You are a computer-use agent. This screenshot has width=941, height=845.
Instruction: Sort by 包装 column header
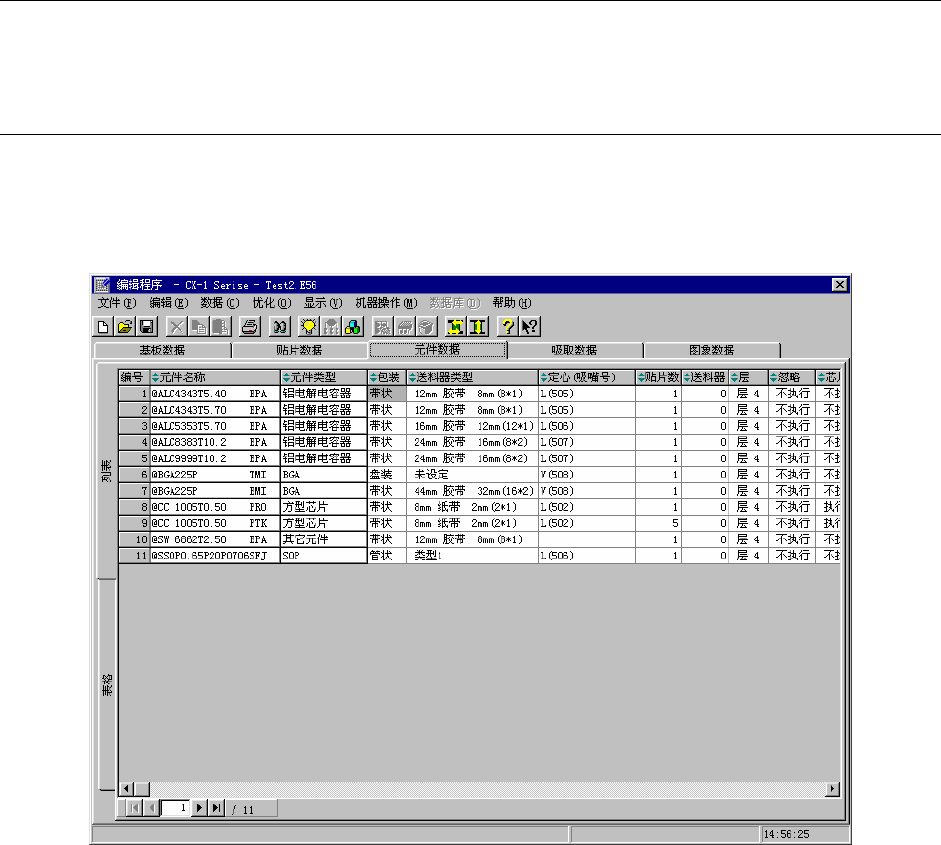coord(386,377)
